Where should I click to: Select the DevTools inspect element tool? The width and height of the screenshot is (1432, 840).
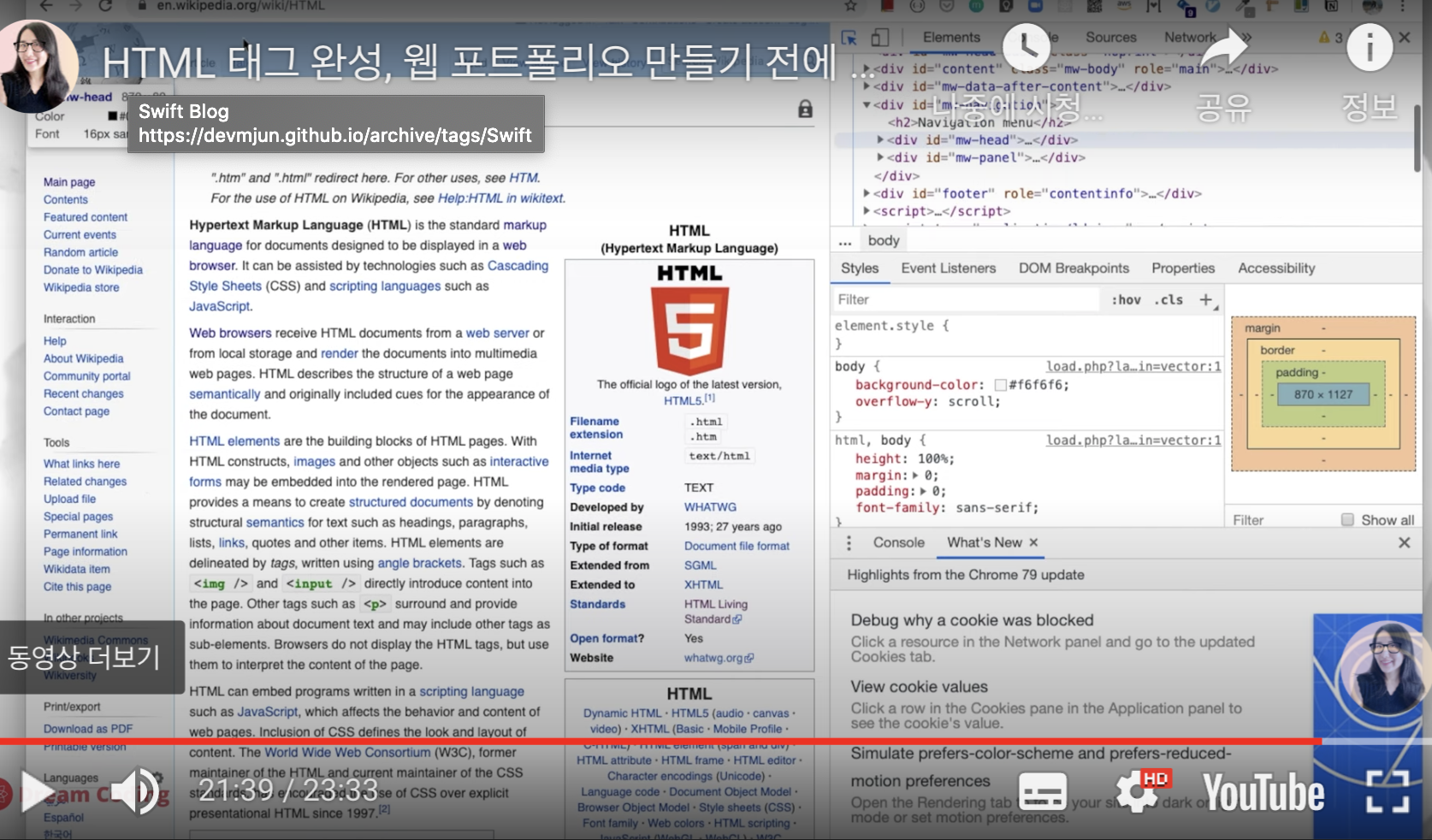pyautogui.click(x=849, y=38)
